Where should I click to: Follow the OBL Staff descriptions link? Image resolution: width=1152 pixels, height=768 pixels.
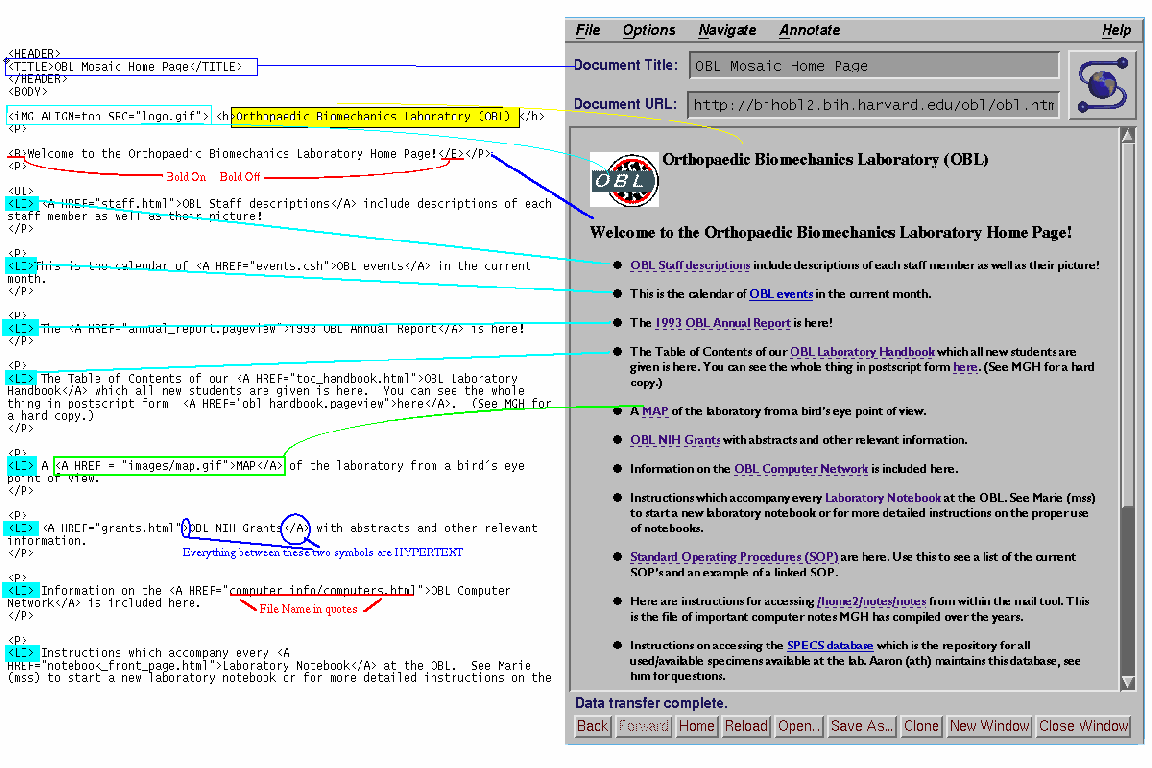click(x=690, y=265)
